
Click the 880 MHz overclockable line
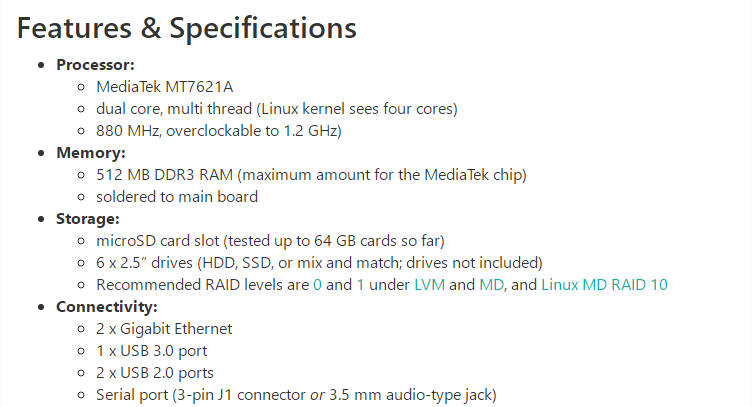(x=219, y=131)
